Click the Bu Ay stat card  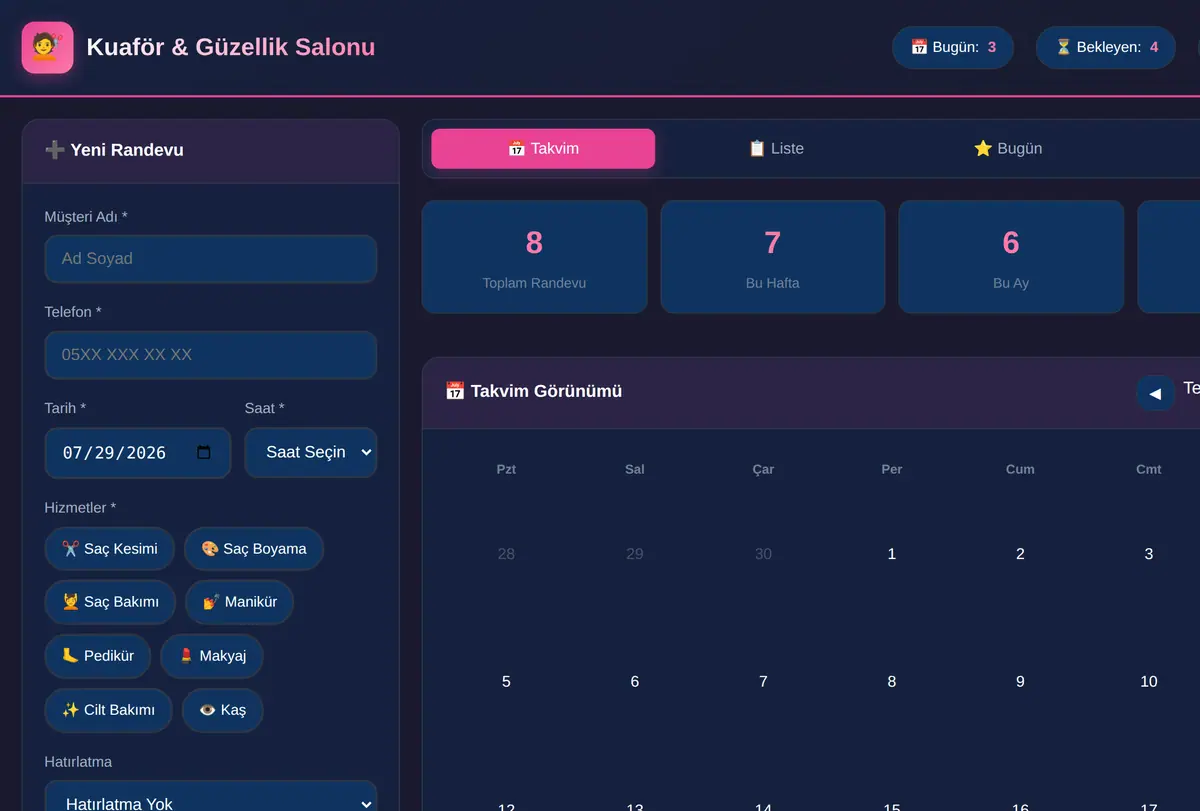tap(1011, 257)
